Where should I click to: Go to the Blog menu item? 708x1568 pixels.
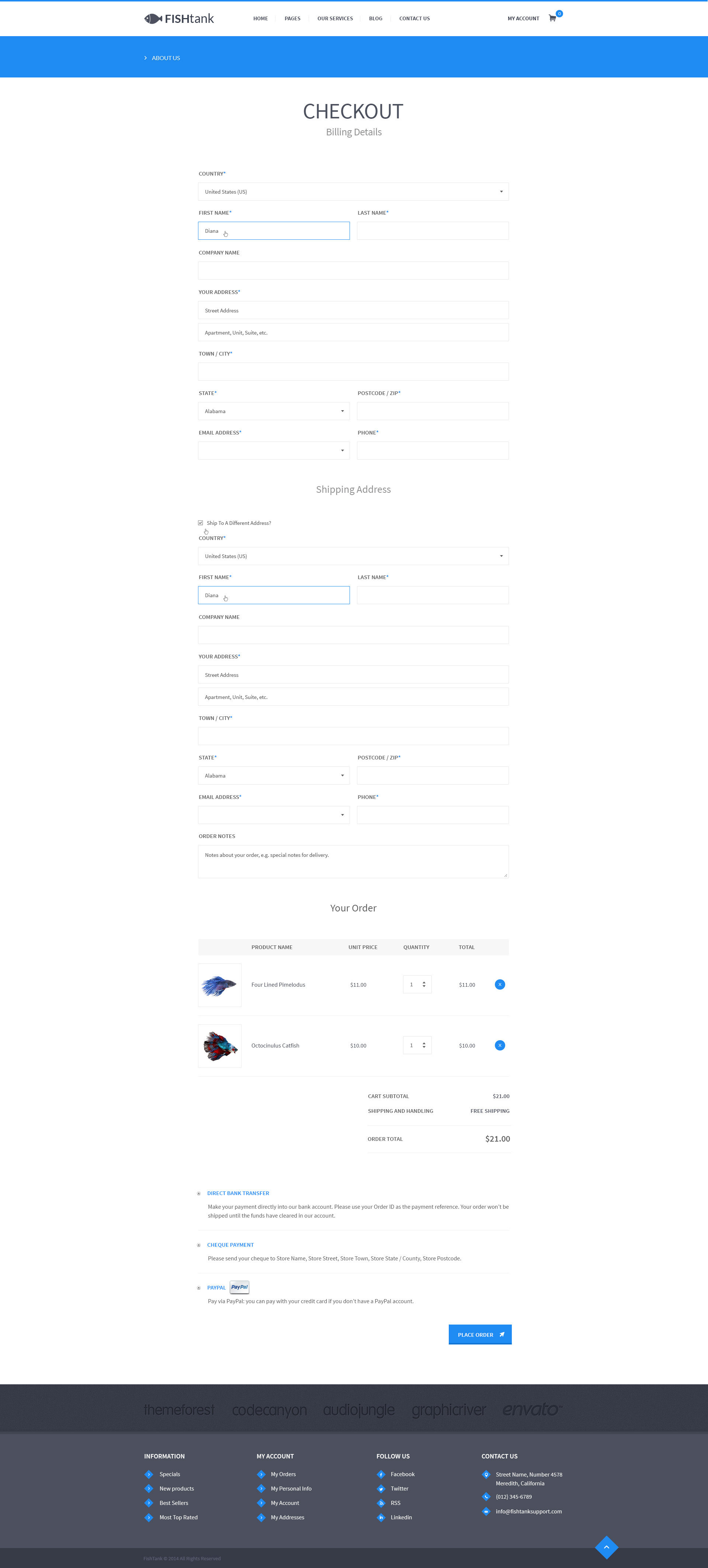pos(376,19)
